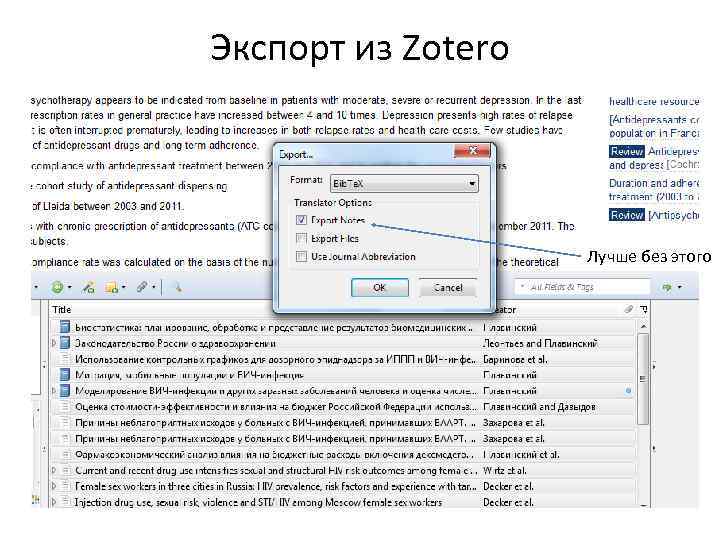Open dropdown arrow next to New Note icon
This screenshot has width=720, height=540.
click(x=124, y=288)
